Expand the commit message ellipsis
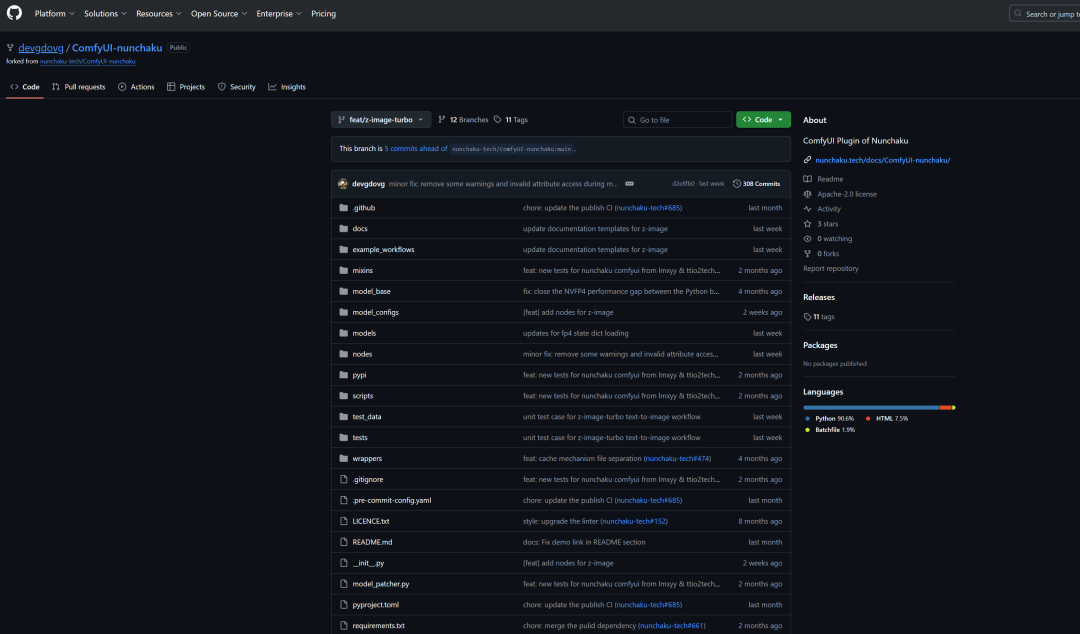Screen dimensions: 1080x634 630,184
